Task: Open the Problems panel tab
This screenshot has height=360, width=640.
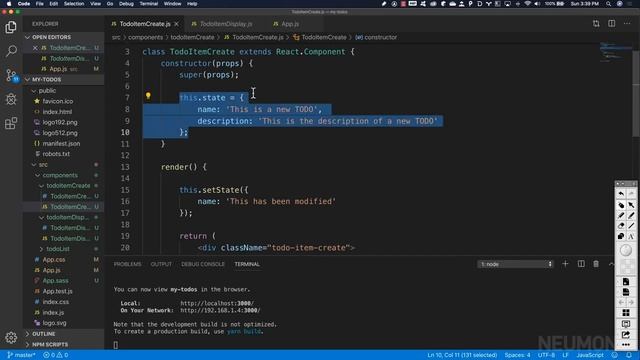Action: pyautogui.click(x=127, y=264)
